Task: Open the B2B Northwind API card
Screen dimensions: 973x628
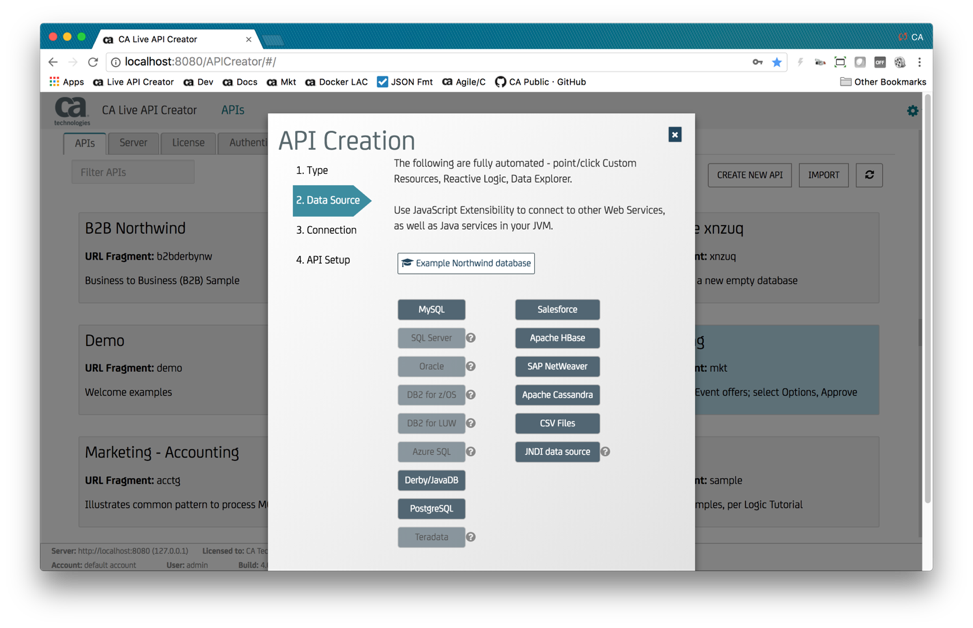Action: tap(174, 258)
